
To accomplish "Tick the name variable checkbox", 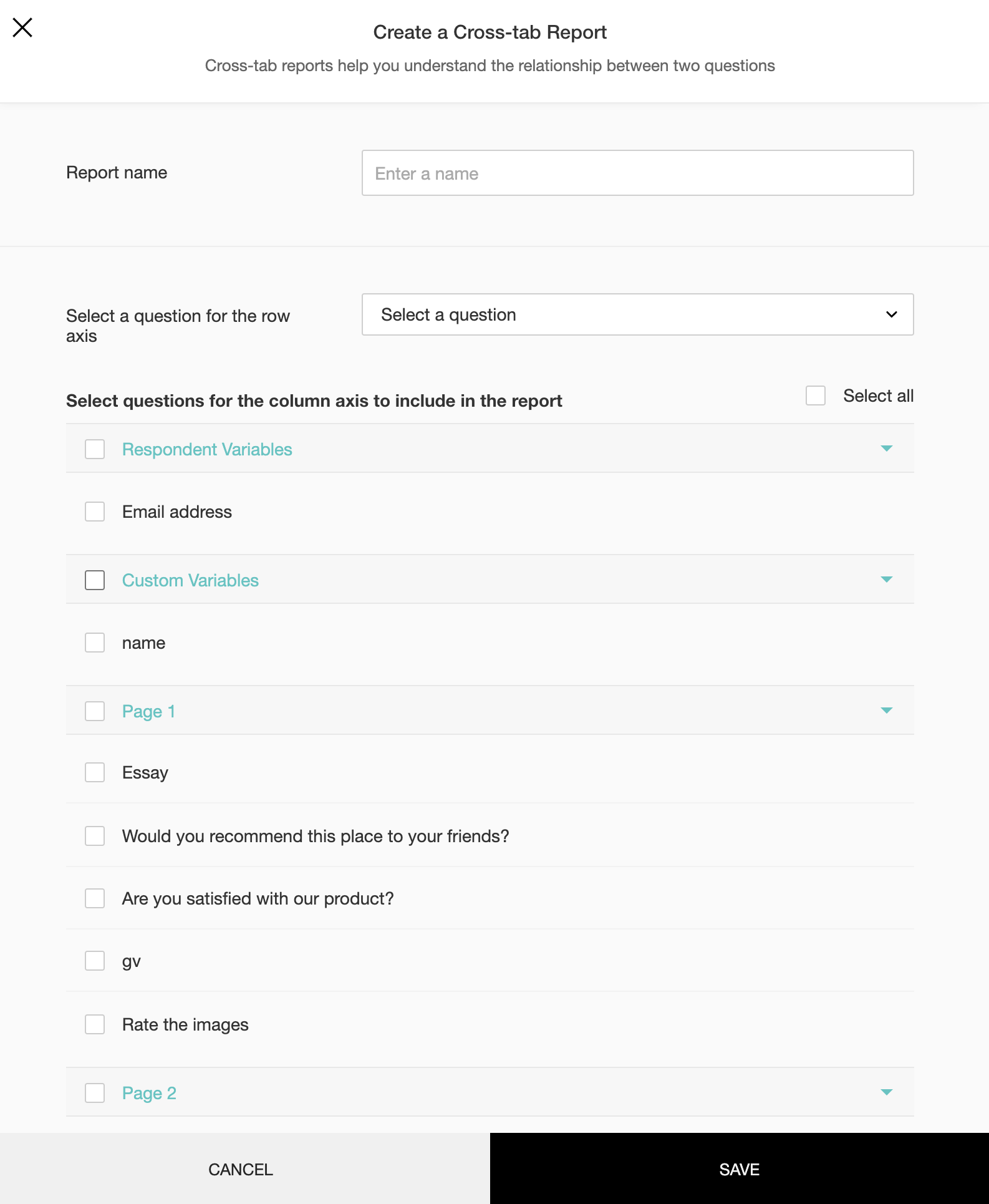I will click(x=95, y=643).
